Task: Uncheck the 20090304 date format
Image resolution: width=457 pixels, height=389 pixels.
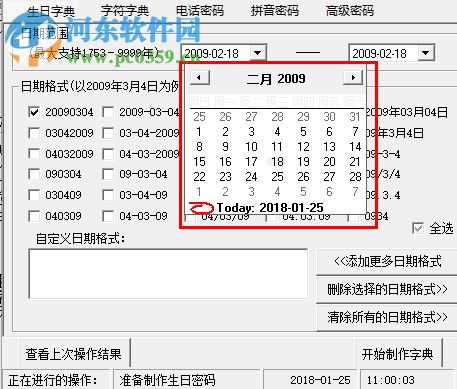Action: 34,112
